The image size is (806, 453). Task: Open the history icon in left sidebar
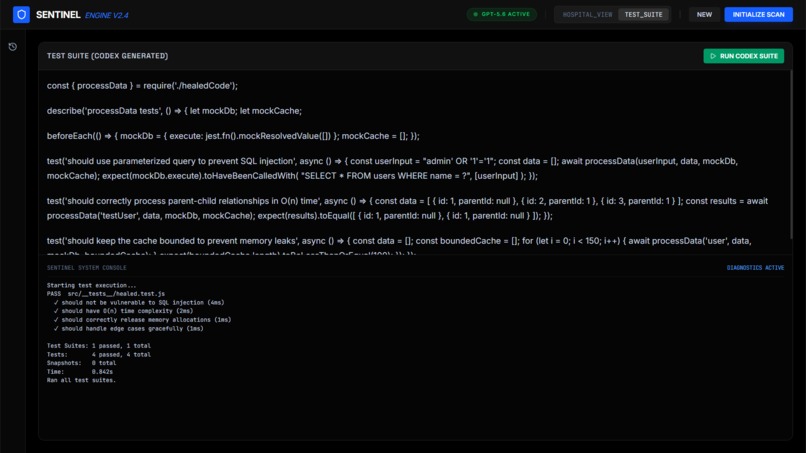pyautogui.click(x=13, y=47)
